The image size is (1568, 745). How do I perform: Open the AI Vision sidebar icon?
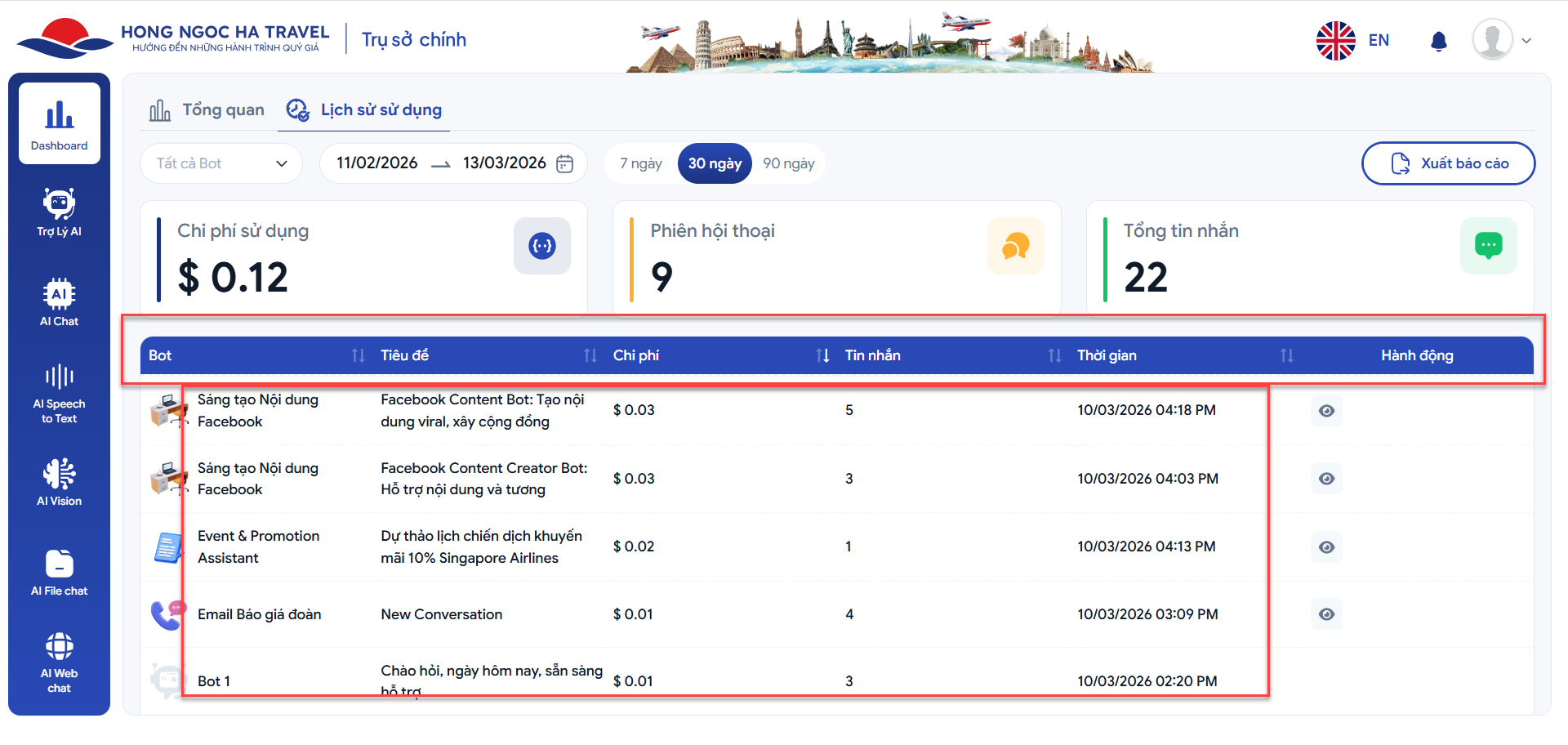59,482
